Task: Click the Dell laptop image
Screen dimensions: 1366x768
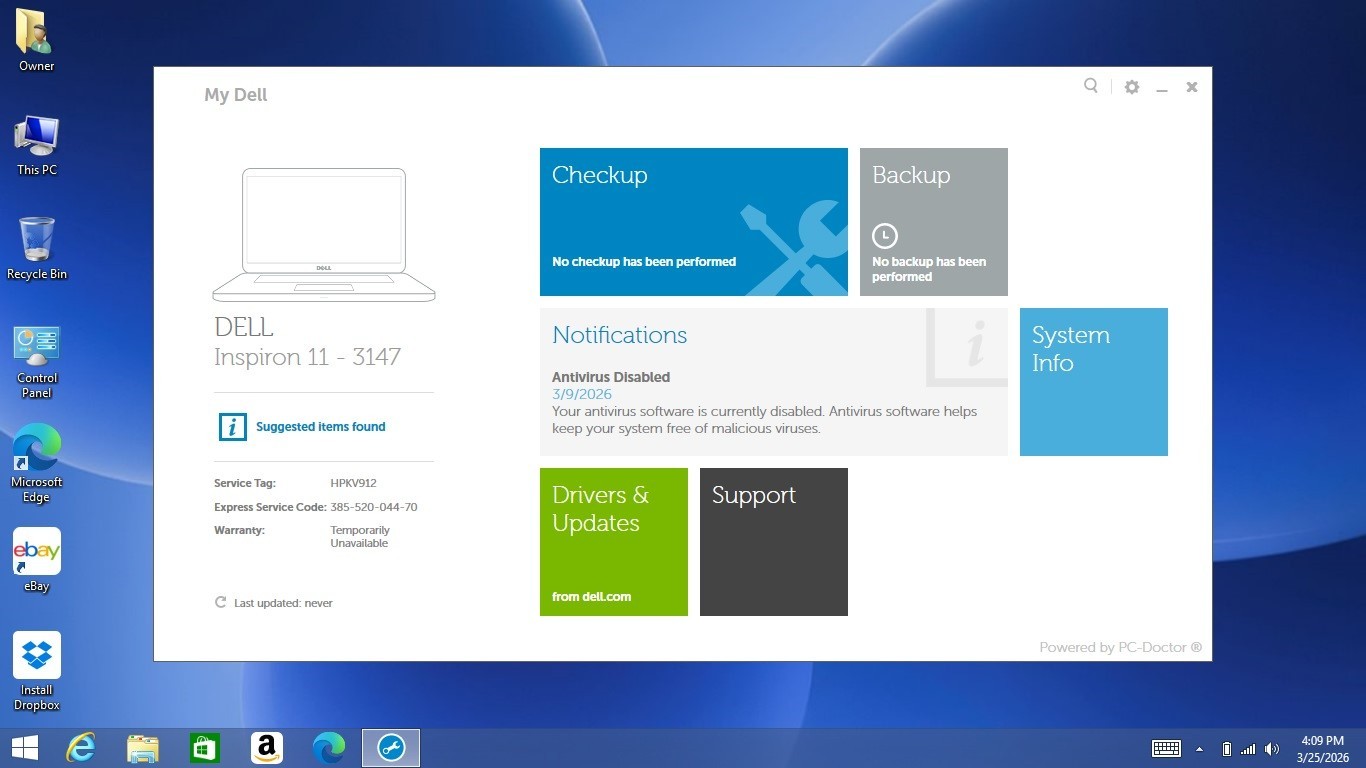Action: tap(324, 235)
